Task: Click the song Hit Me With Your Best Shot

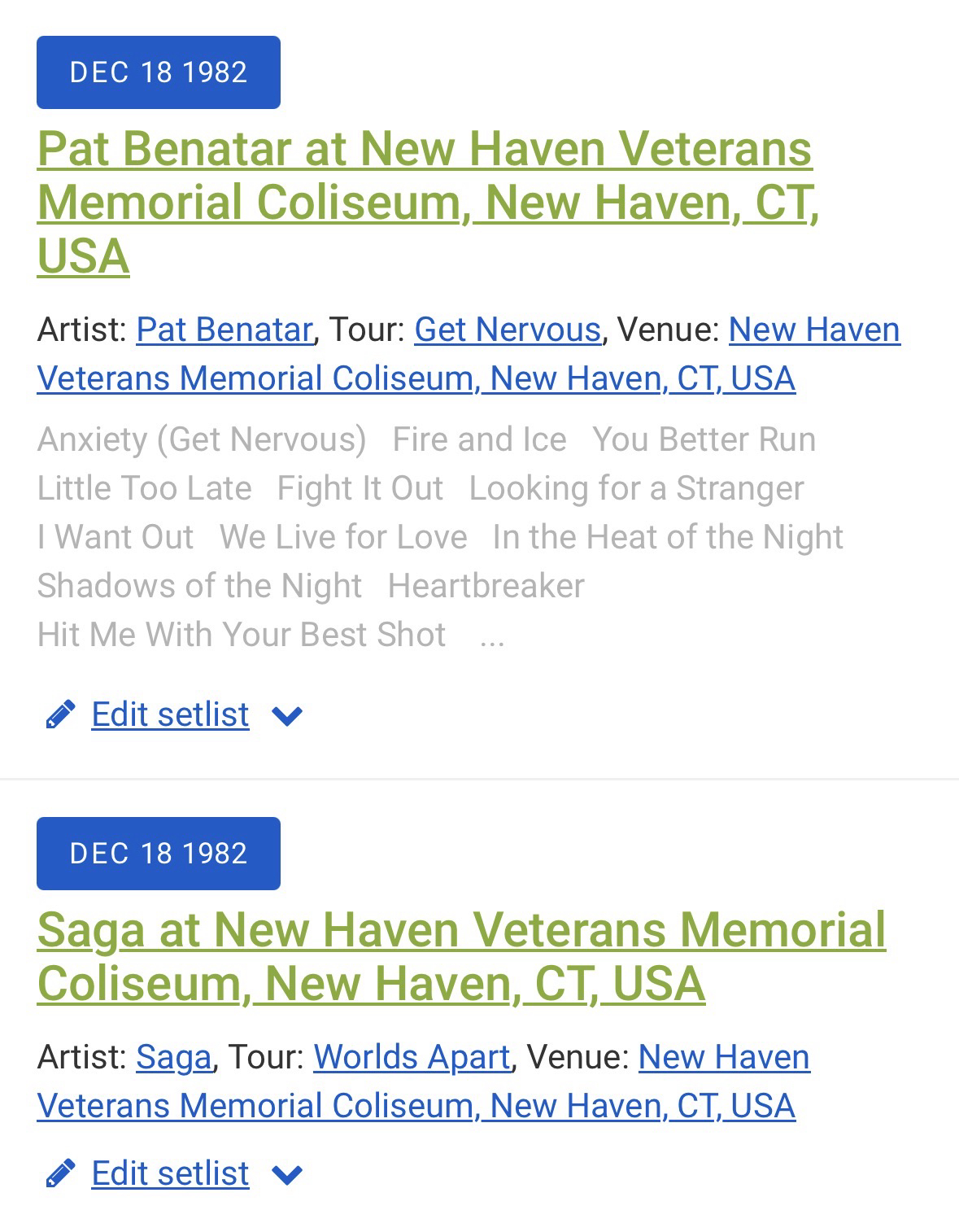Action: click(242, 635)
